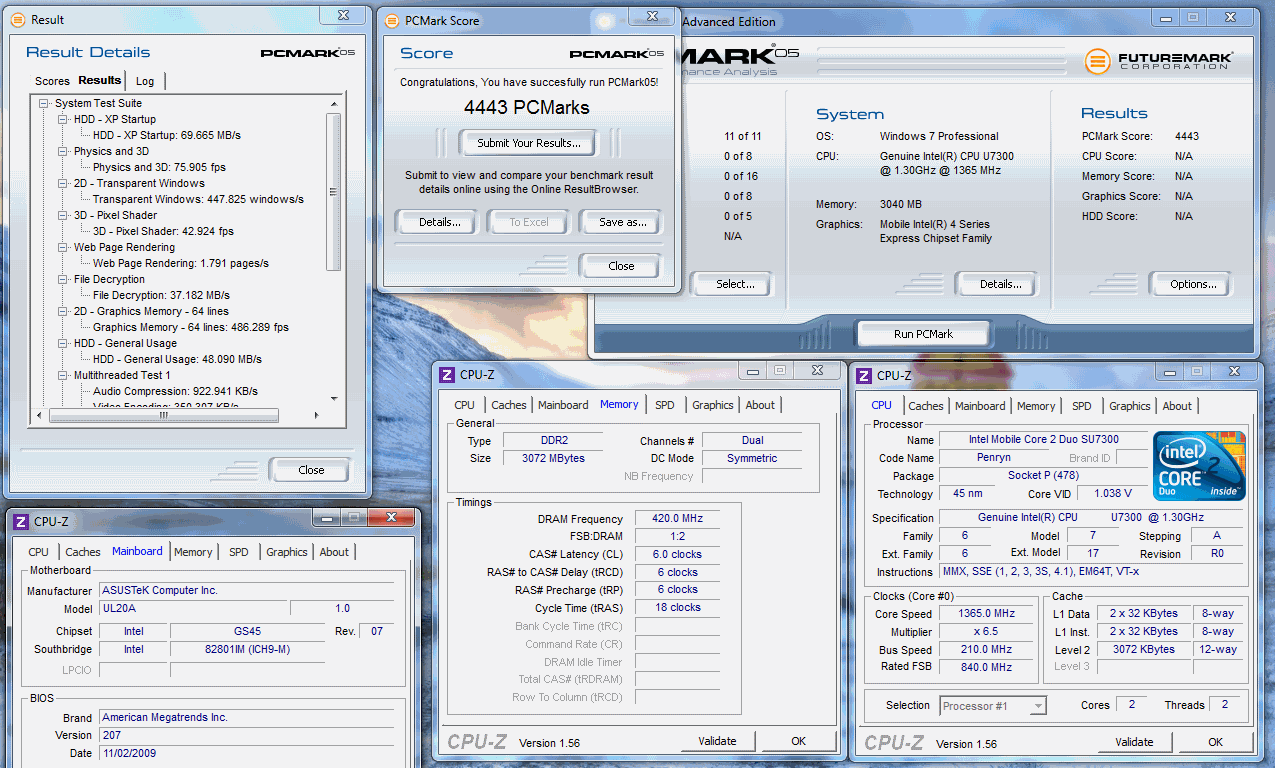
Task: Select 'Web Page Rendering: 1.791 pages/s' row
Action: point(180,263)
